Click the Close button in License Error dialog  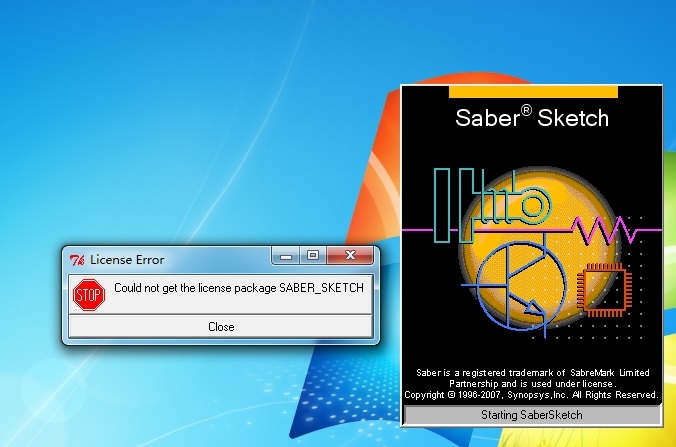[x=220, y=326]
